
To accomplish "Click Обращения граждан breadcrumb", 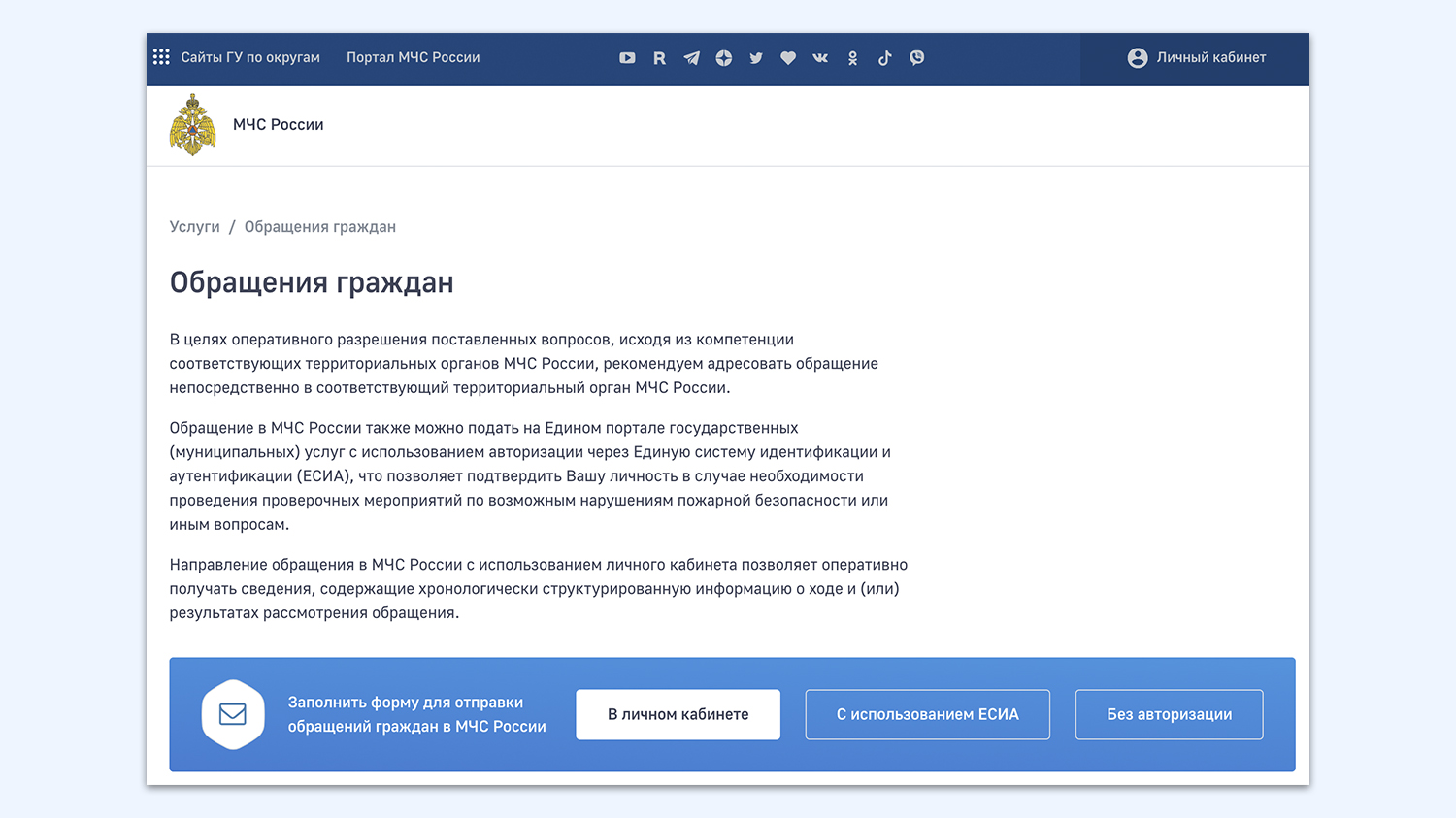I will (x=320, y=227).
